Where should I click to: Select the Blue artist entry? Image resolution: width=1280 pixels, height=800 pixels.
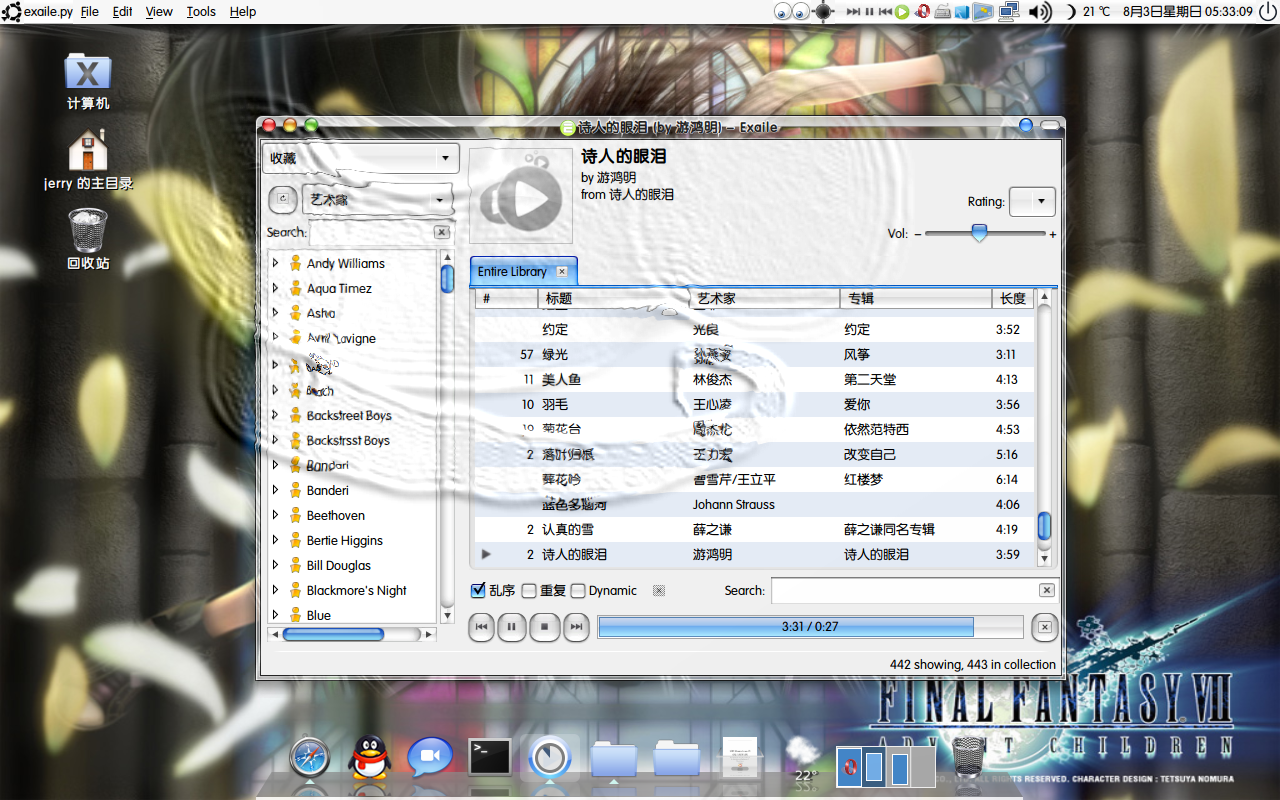point(319,615)
